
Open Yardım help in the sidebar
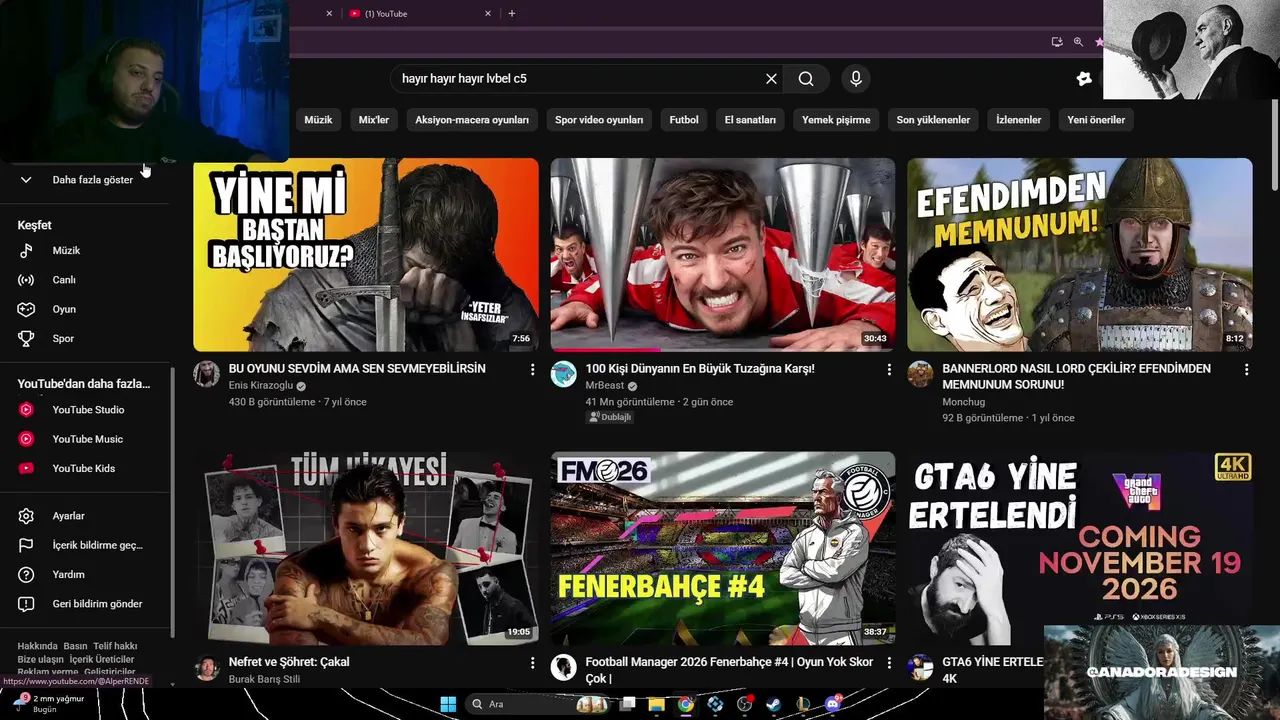click(85, 575)
